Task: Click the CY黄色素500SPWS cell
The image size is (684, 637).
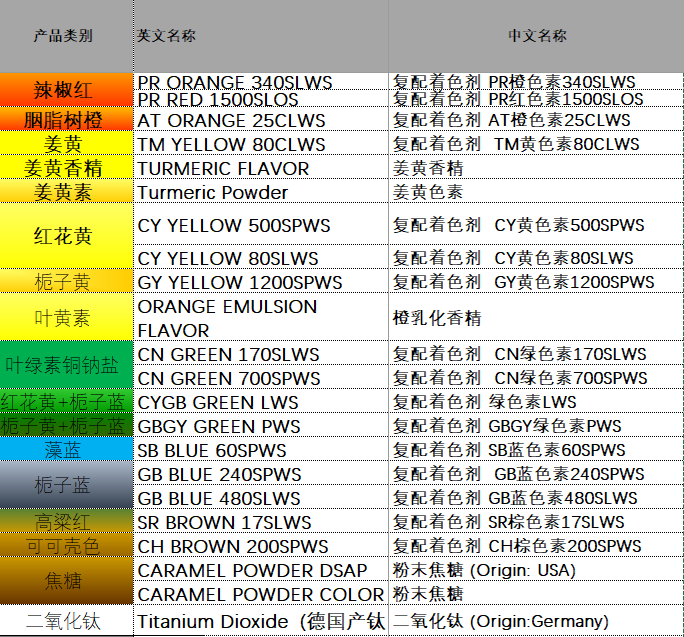Action: click(536, 224)
